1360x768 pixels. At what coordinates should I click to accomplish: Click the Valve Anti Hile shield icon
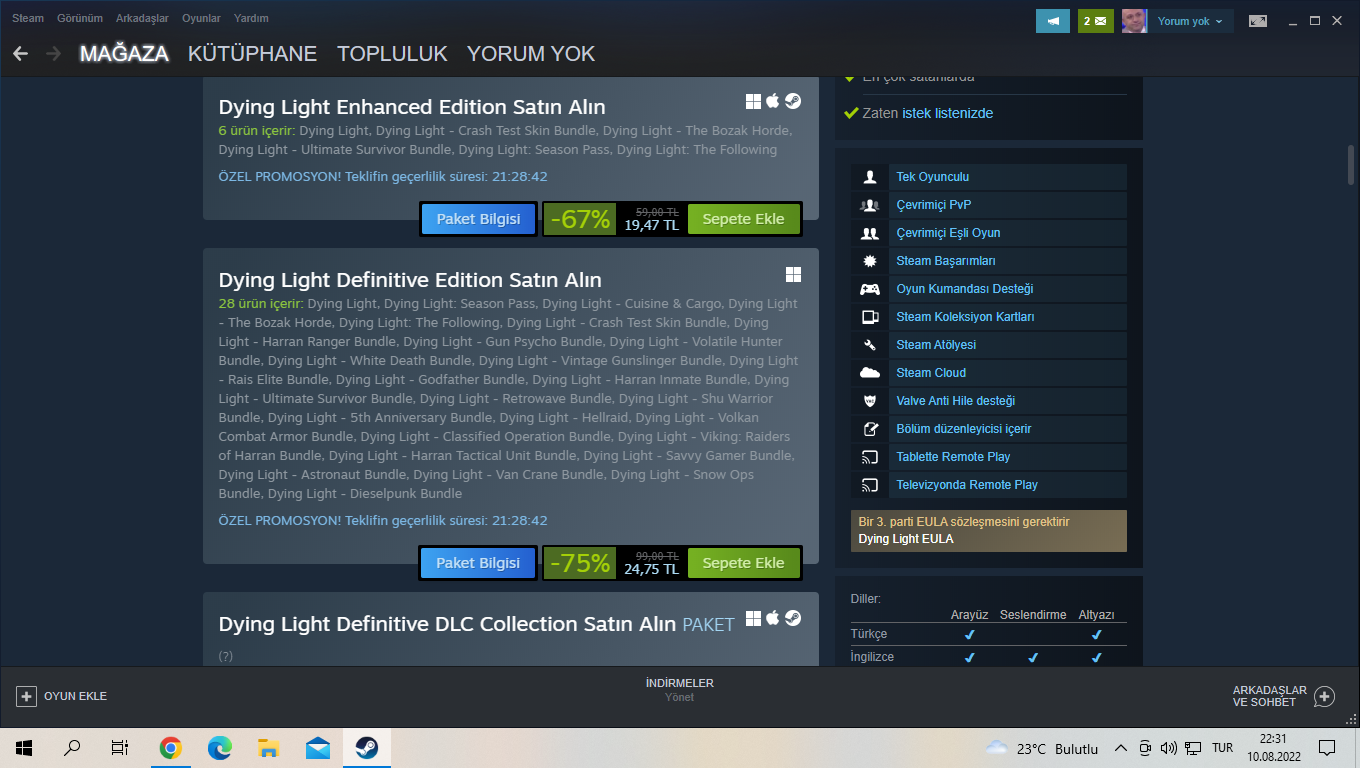point(870,401)
